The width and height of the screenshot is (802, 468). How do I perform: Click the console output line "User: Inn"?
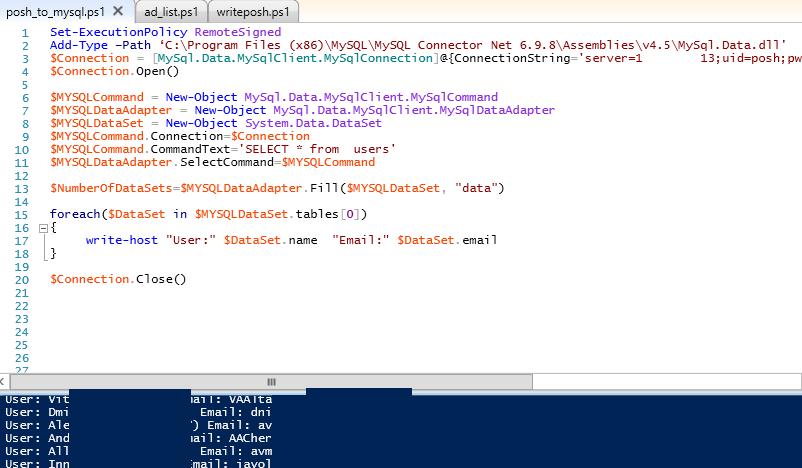[x=34, y=463]
